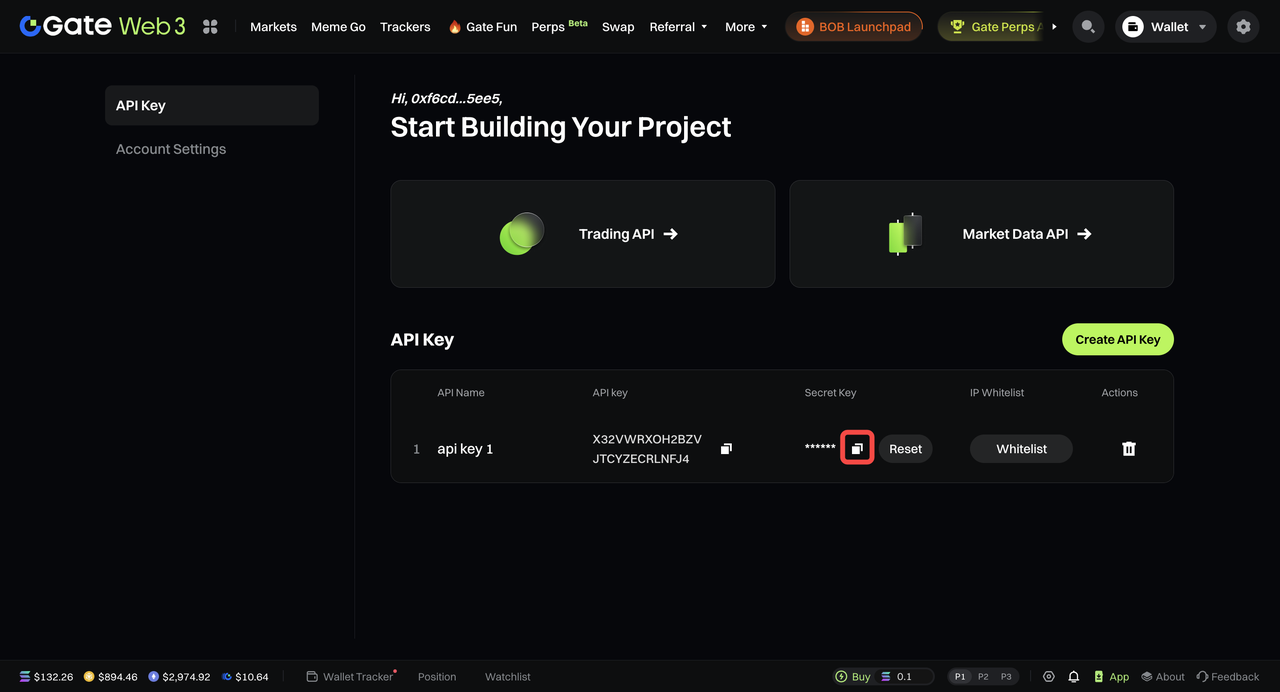The height and width of the screenshot is (692, 1280).
Task: Expand the Wallet dropdown
Action: [1166, 27]
